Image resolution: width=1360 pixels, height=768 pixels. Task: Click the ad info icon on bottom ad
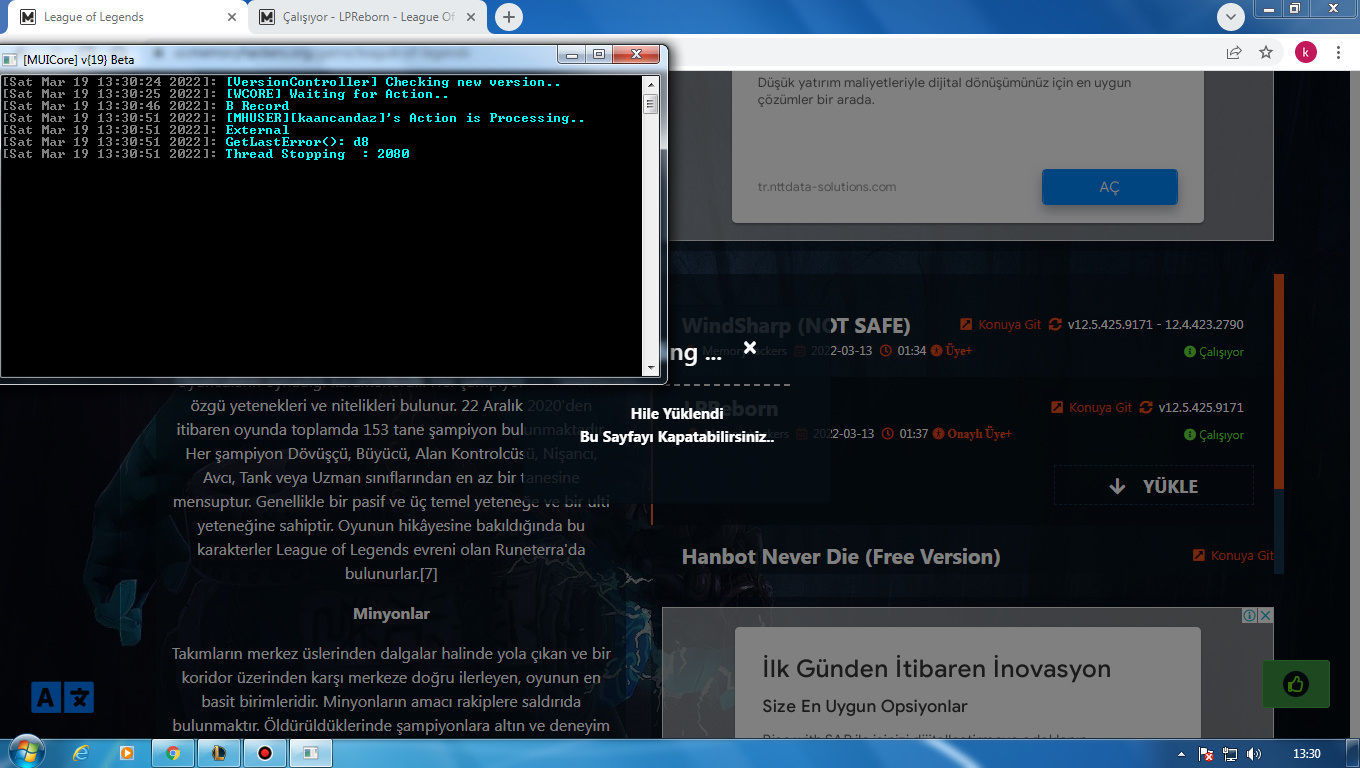(x=1250, y=615)
